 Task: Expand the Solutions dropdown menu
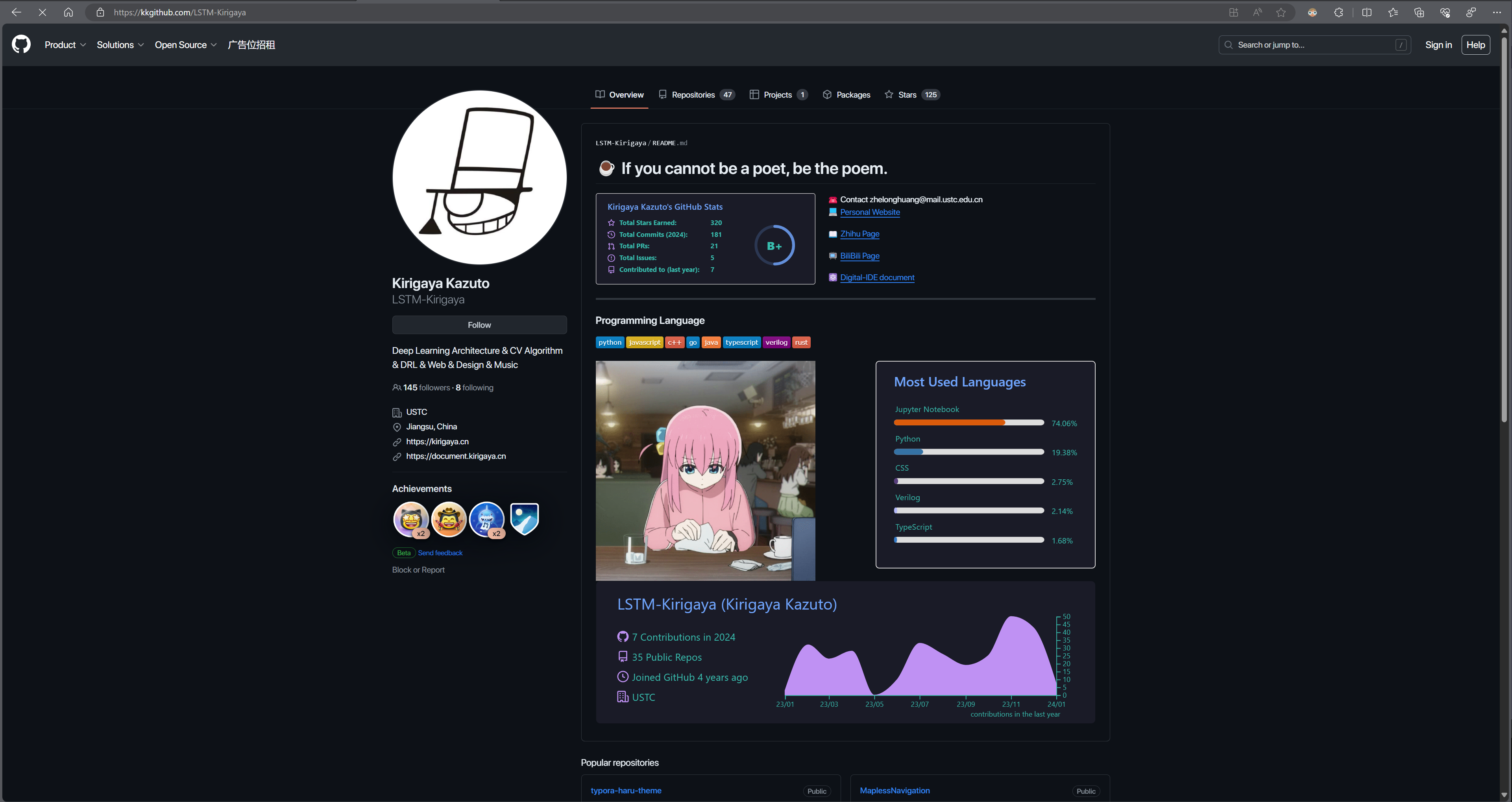pos(120,44)
